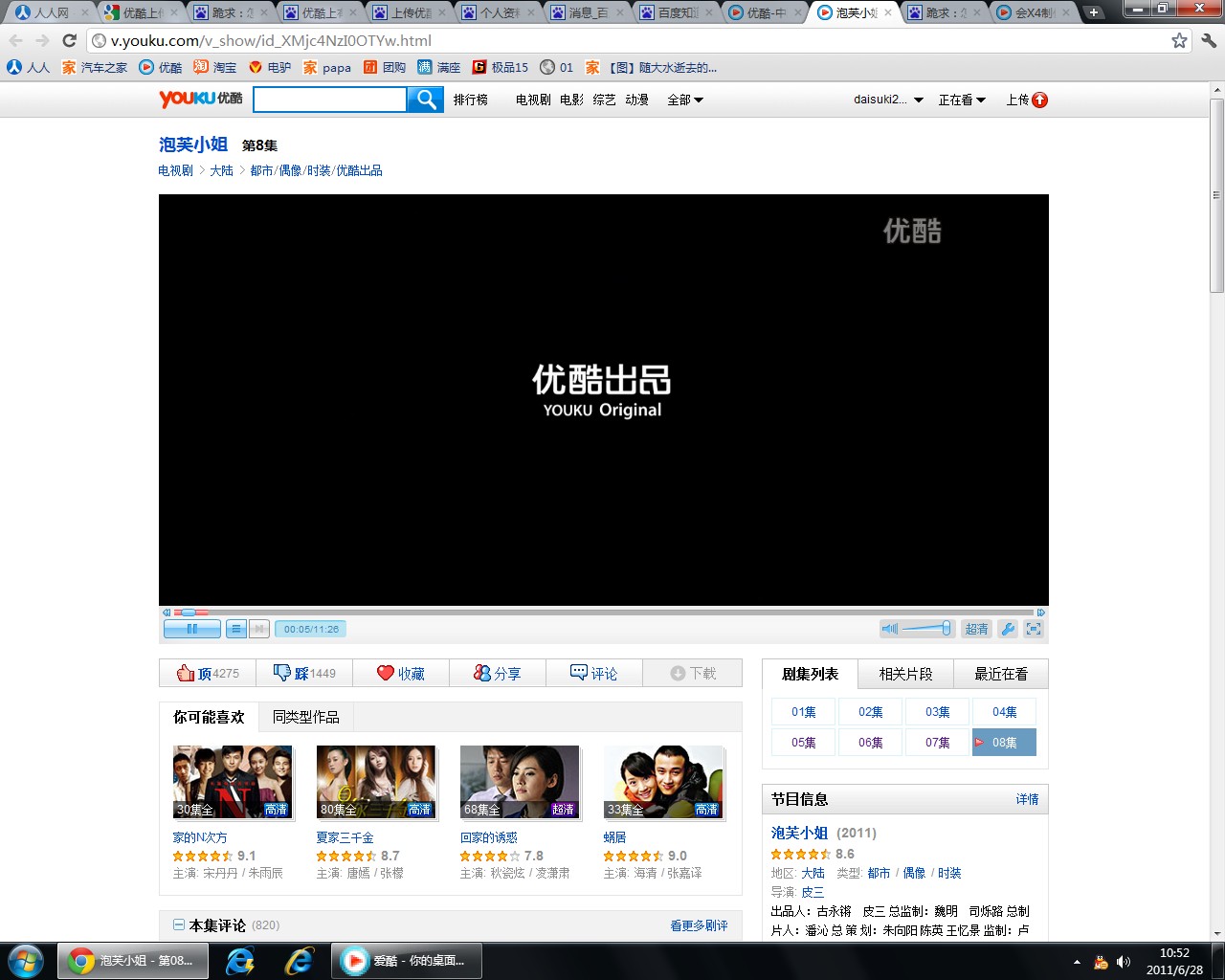
Task: Play episode 01集
Action: 804,712
